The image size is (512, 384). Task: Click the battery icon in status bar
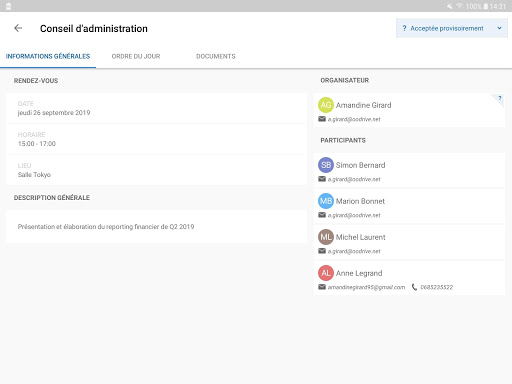[486, 6]
